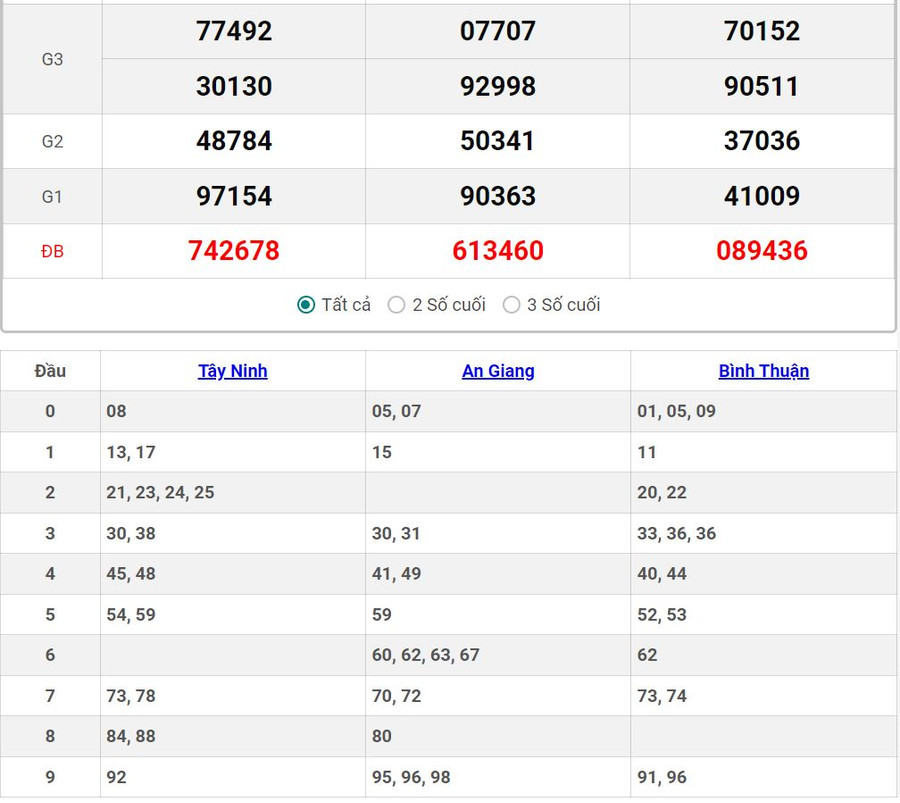The height and width of the screenshot is (803, 900).
Task: Select the 'Tất cả' radio option
Action: pos(307,305)
